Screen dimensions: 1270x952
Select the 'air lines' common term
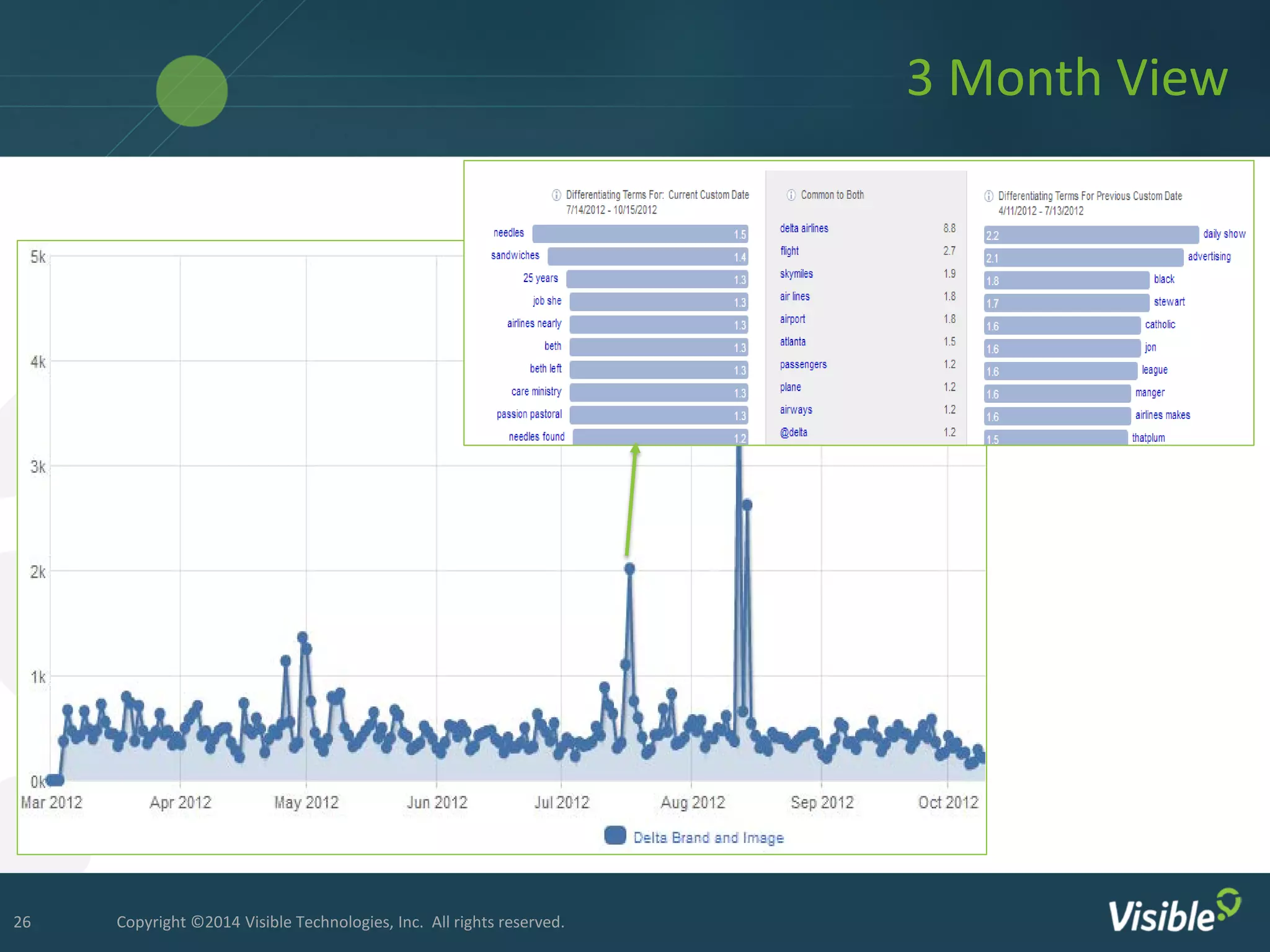(794, 296)
